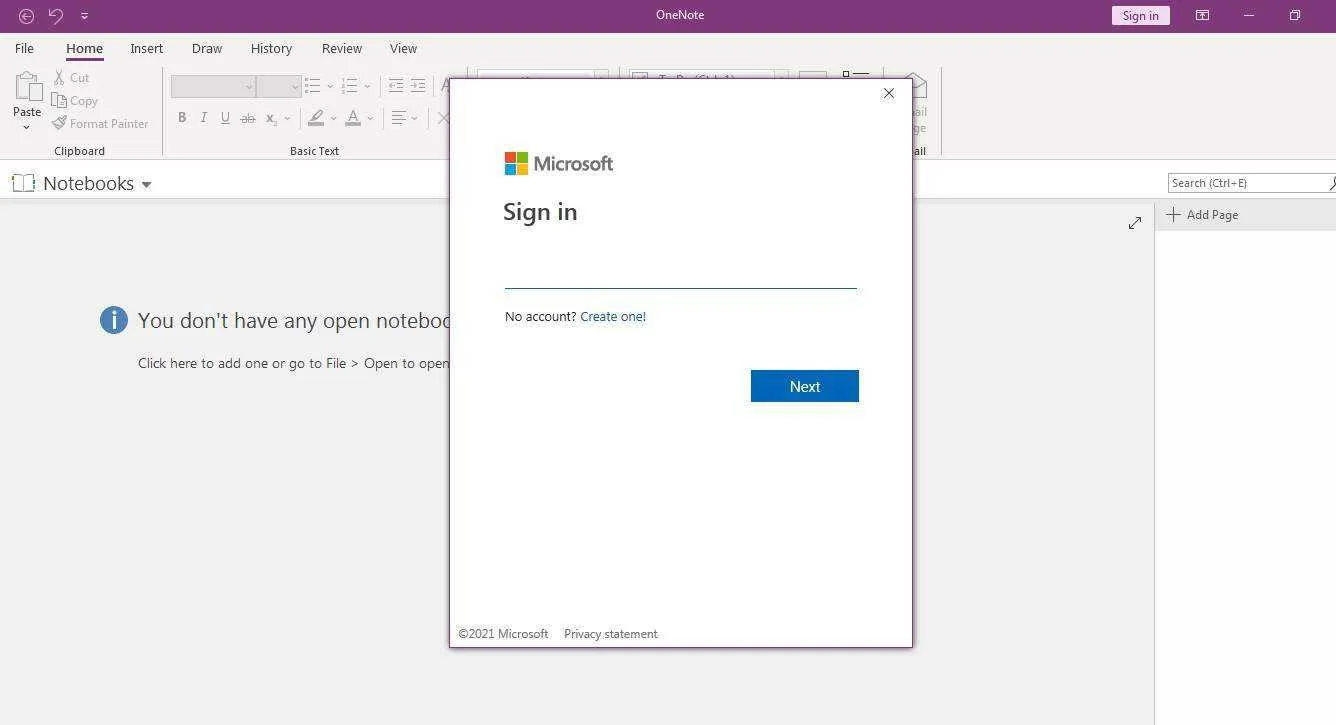Toggle Strikethrough formatting

(248, 118)
